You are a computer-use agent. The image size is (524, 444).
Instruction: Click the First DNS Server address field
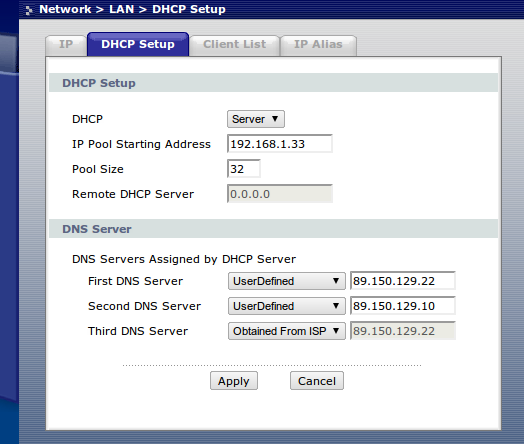tap(403, 281)
